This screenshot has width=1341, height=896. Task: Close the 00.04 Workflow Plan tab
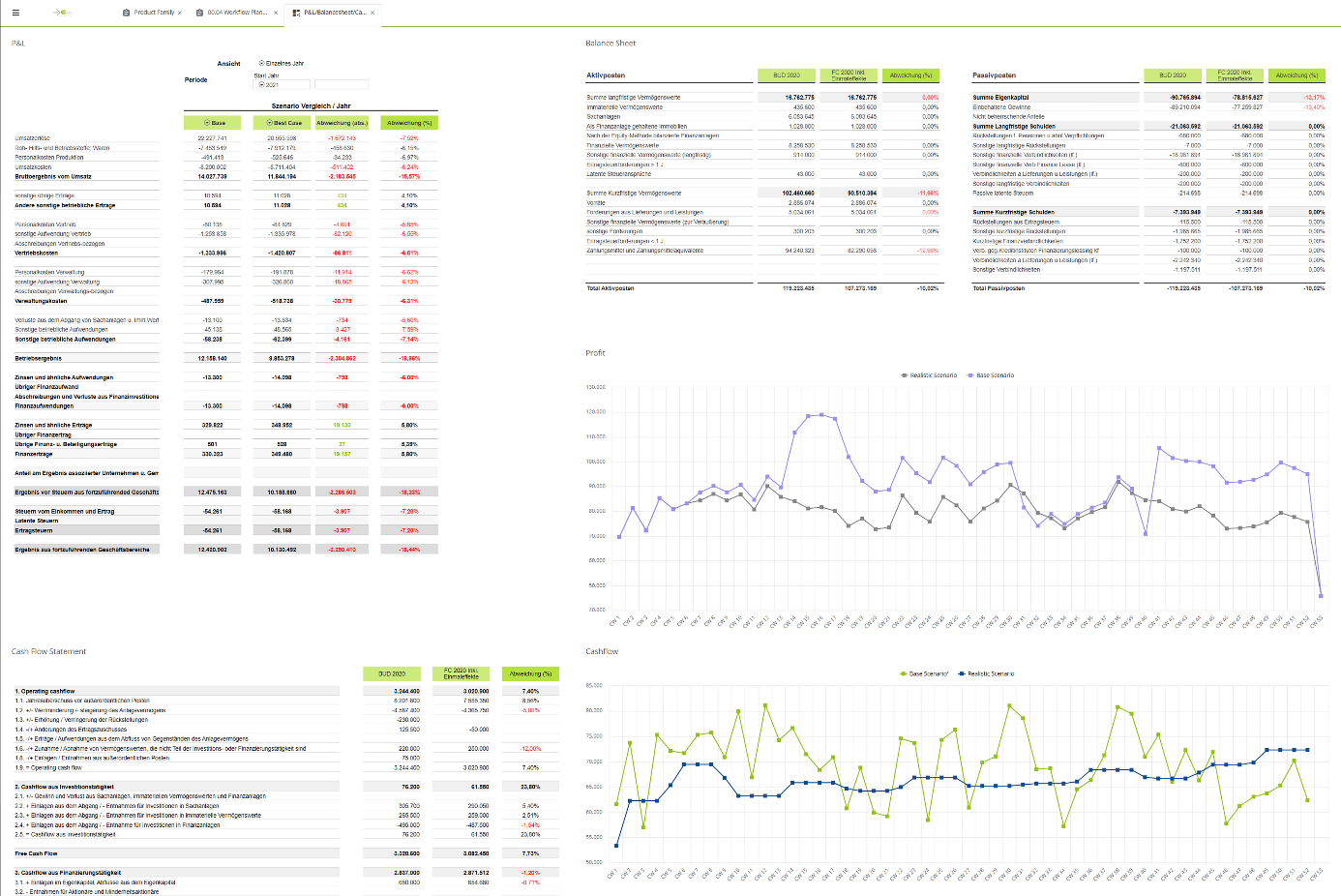pyautogui.click(x=275, y=13)
